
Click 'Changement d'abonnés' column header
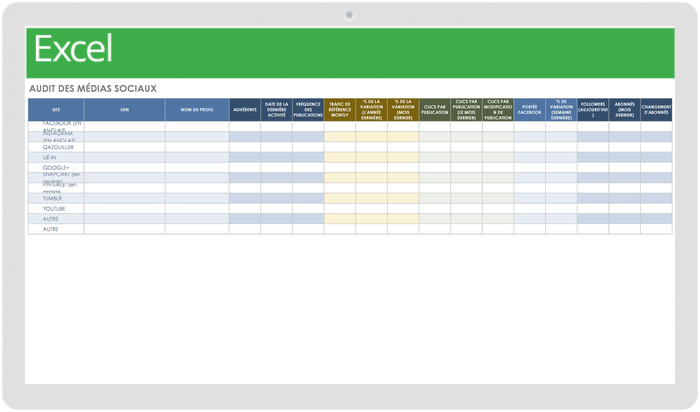656,109
